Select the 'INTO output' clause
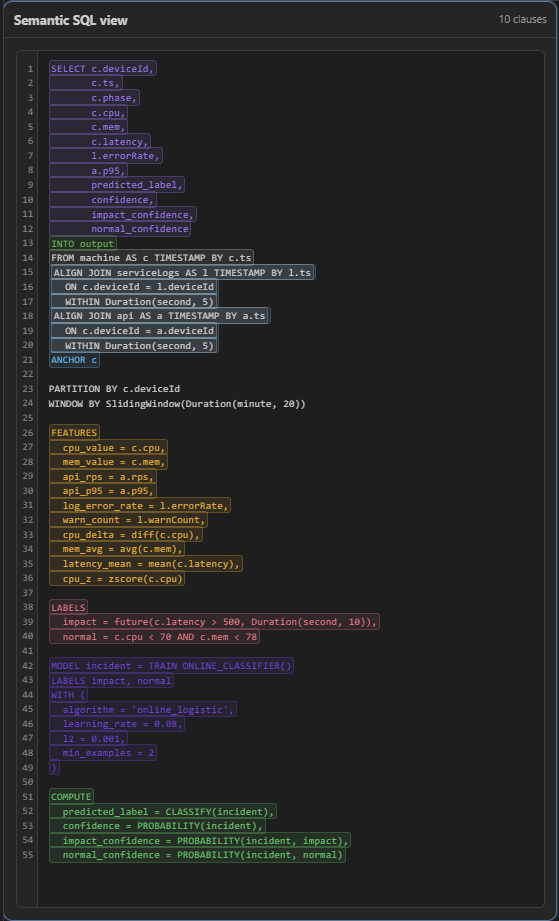 coord(83,243)
